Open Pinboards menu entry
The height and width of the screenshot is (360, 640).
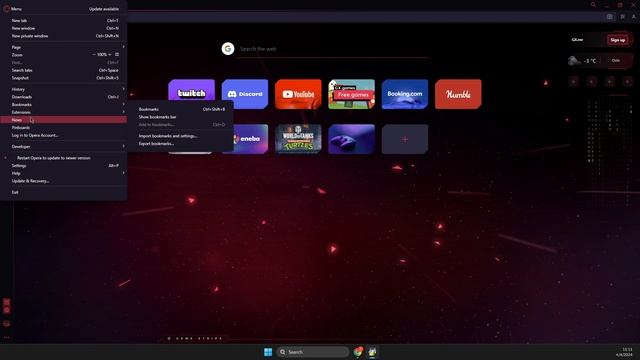click(63, 128)
